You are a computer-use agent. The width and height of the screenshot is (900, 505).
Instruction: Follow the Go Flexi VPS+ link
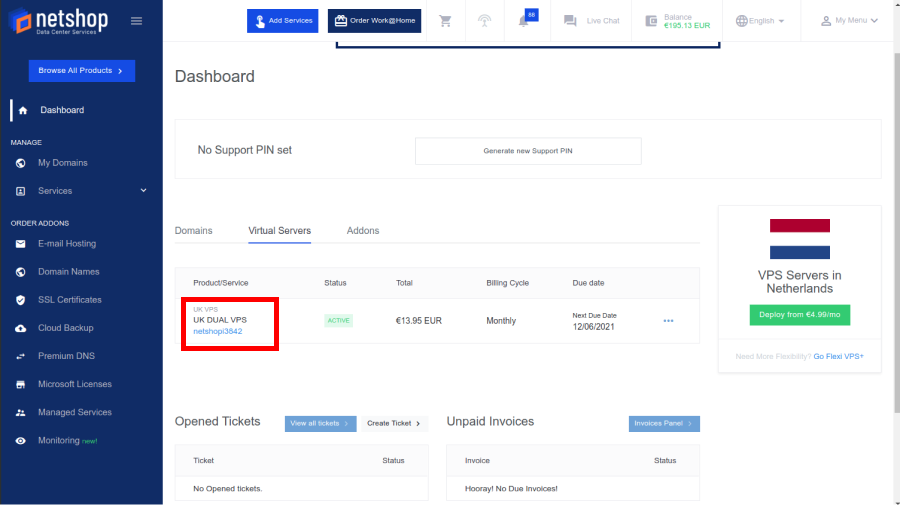839,356
